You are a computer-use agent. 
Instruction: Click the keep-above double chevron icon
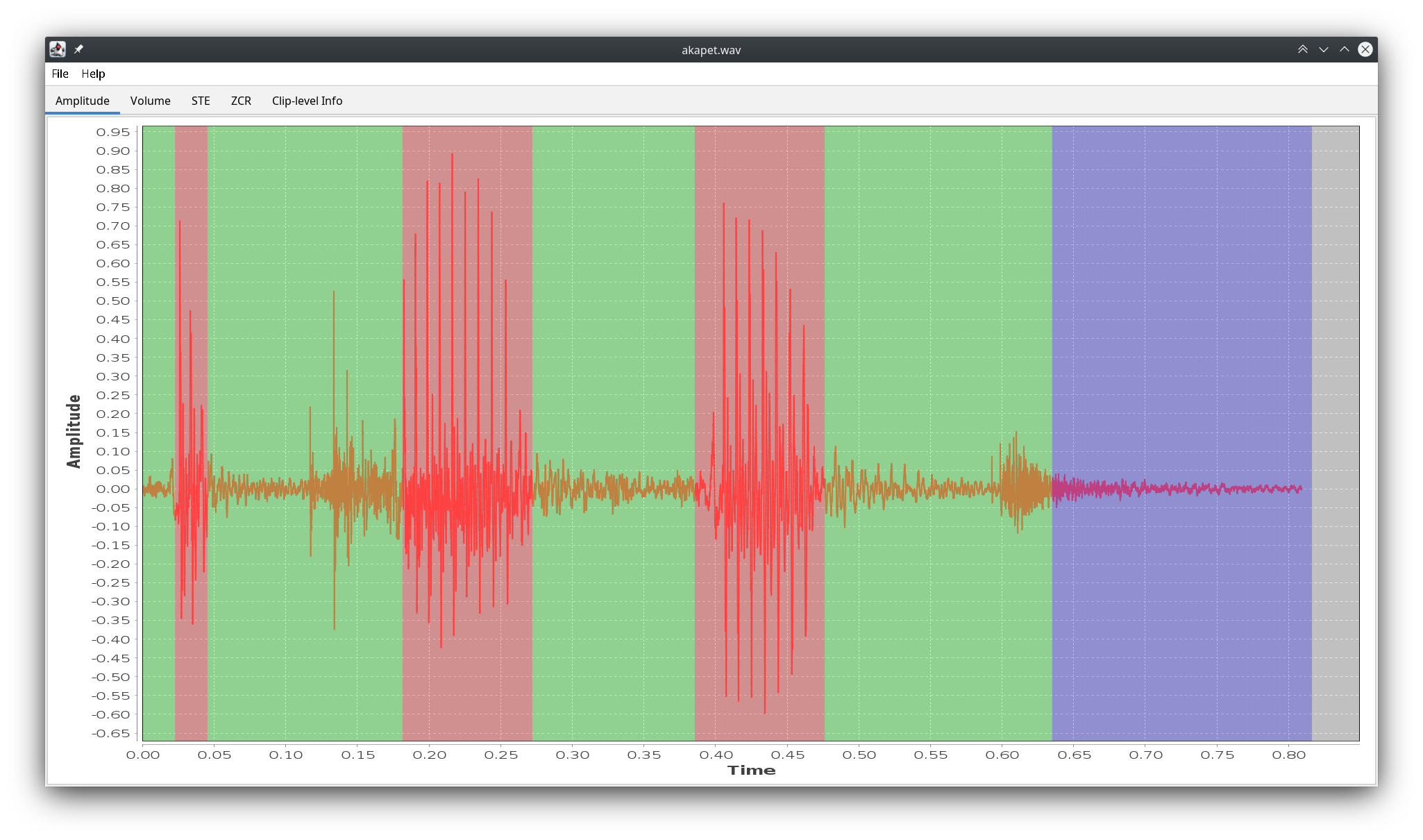[1302, 49]
